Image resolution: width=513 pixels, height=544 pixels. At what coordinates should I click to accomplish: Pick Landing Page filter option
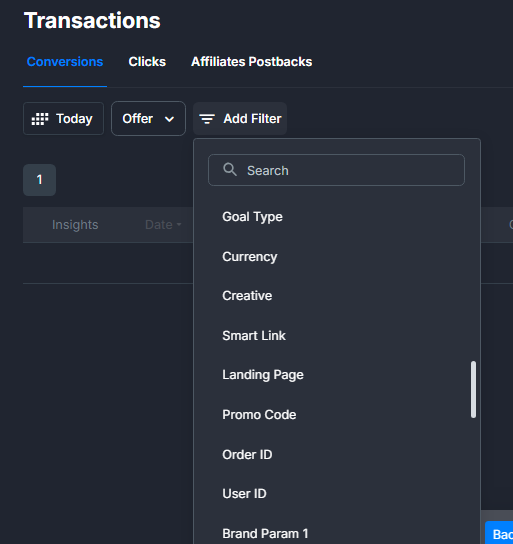(263, 375)
